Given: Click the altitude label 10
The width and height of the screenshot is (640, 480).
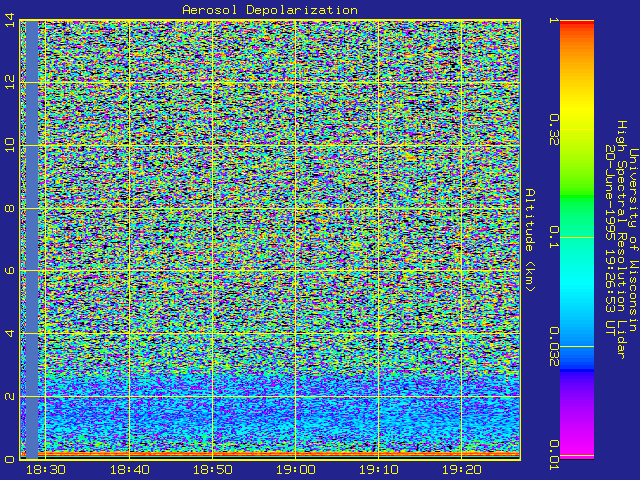Looking at the screenshot, I should tap(10, 145).
